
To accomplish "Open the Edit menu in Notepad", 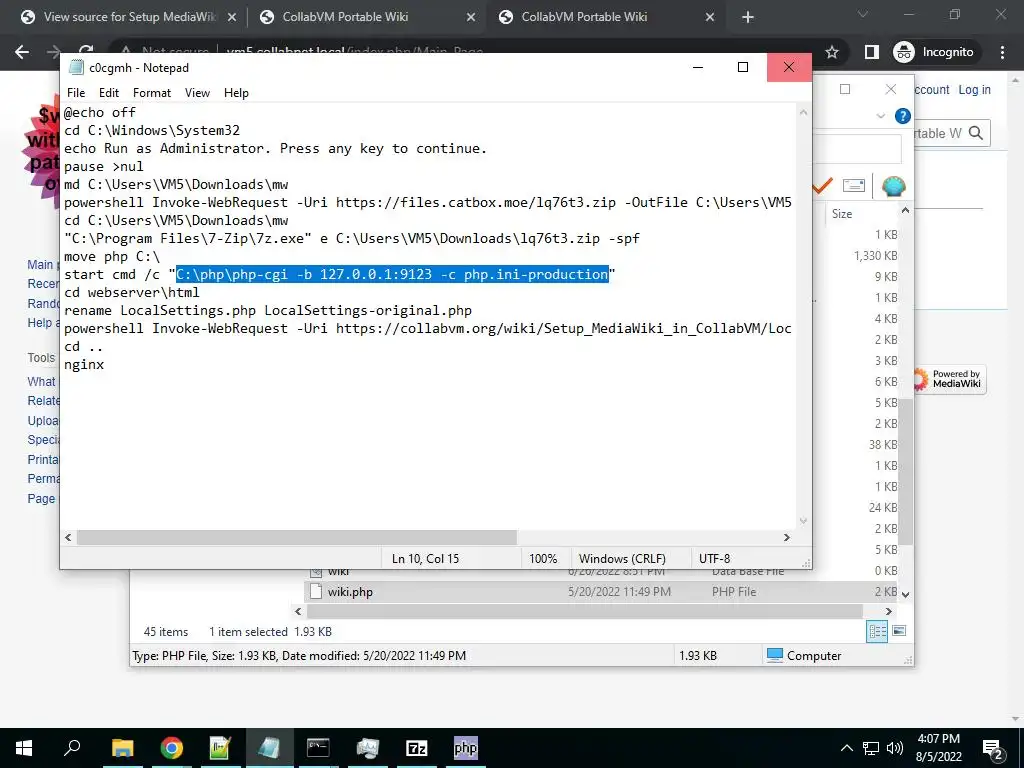I will pyautogui.click(x=108, y=93).
